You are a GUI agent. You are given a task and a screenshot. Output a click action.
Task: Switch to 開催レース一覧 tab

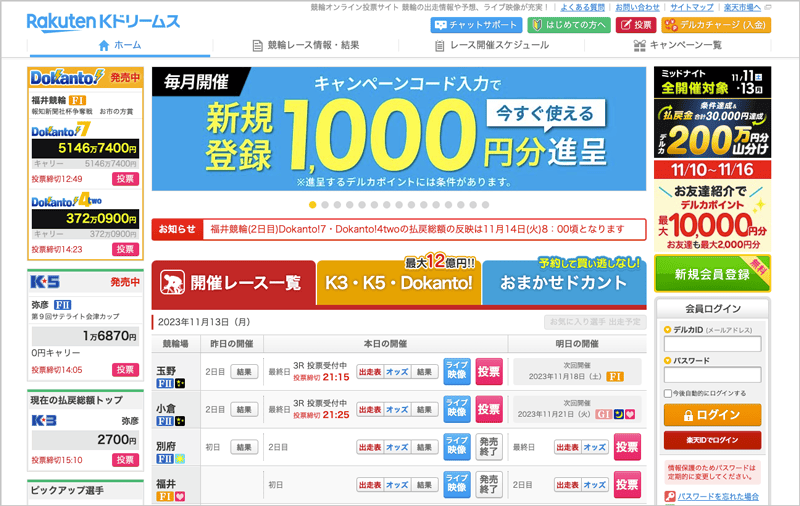tap(234, 283)
